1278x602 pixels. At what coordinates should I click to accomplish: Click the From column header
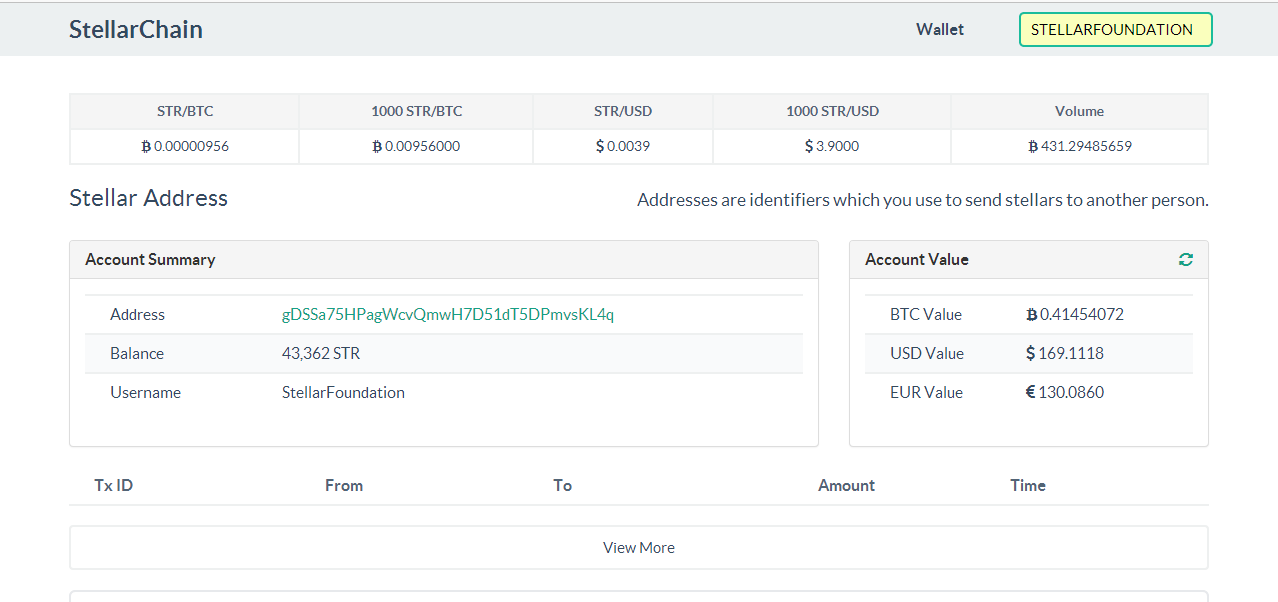click(344, 486)
